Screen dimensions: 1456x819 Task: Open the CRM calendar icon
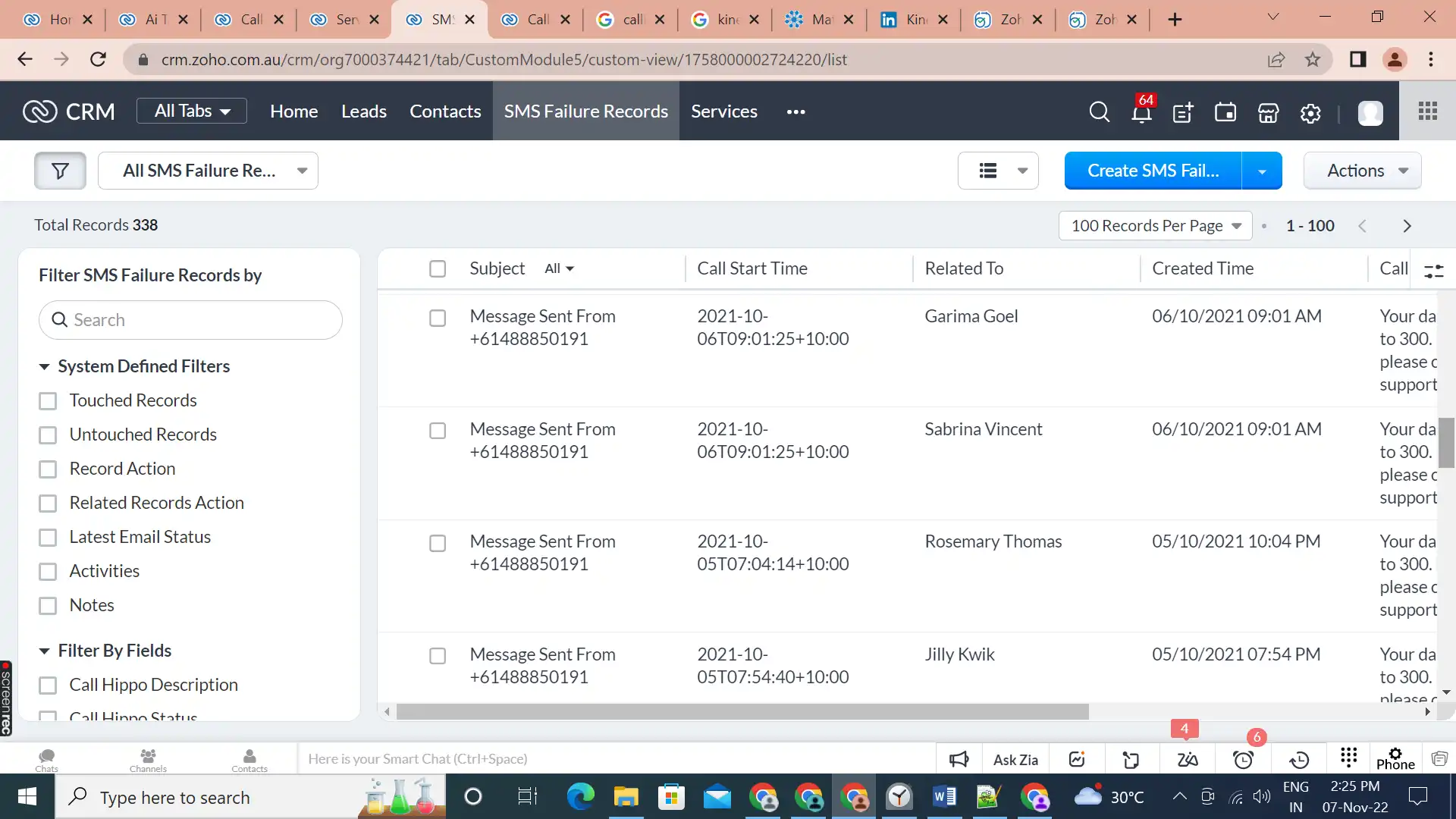tap(1225, 112)
